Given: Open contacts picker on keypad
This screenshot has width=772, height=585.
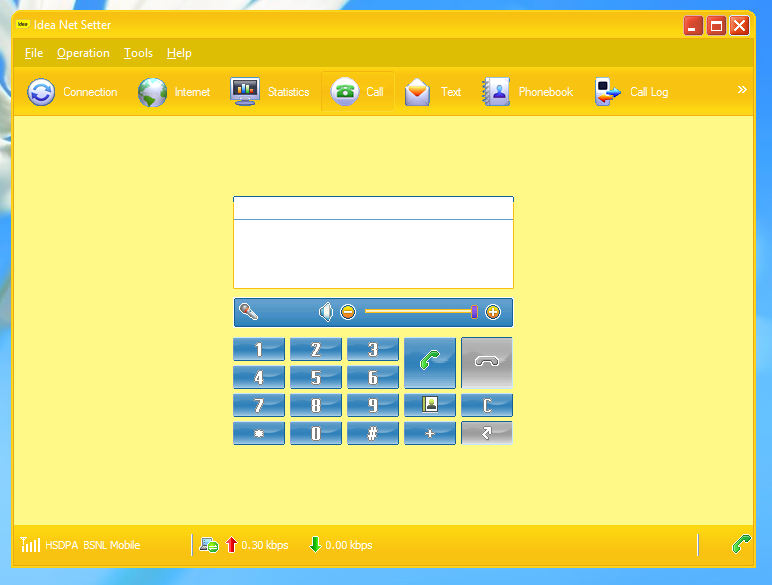Looking at the screenshot, I should (x=430, y=405).
